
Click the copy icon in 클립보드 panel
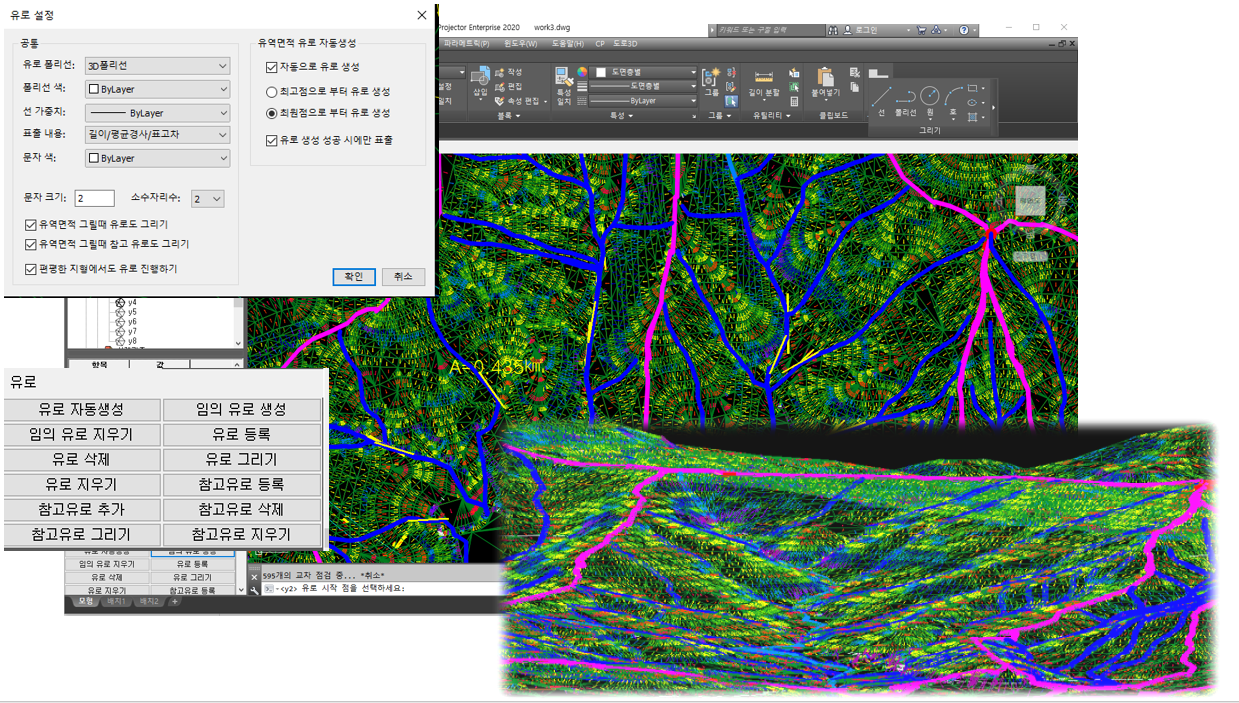[x=855, y=86]
